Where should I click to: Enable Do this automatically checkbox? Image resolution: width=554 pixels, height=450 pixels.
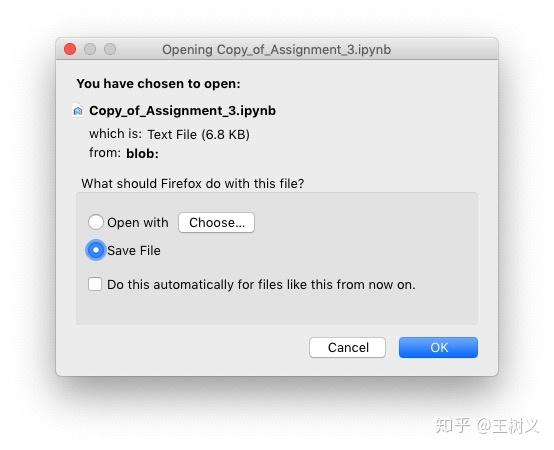coord(95,284)
